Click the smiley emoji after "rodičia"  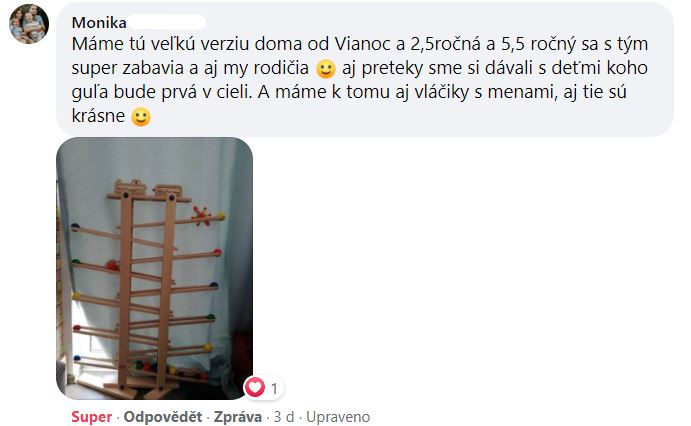coord(326,69)
